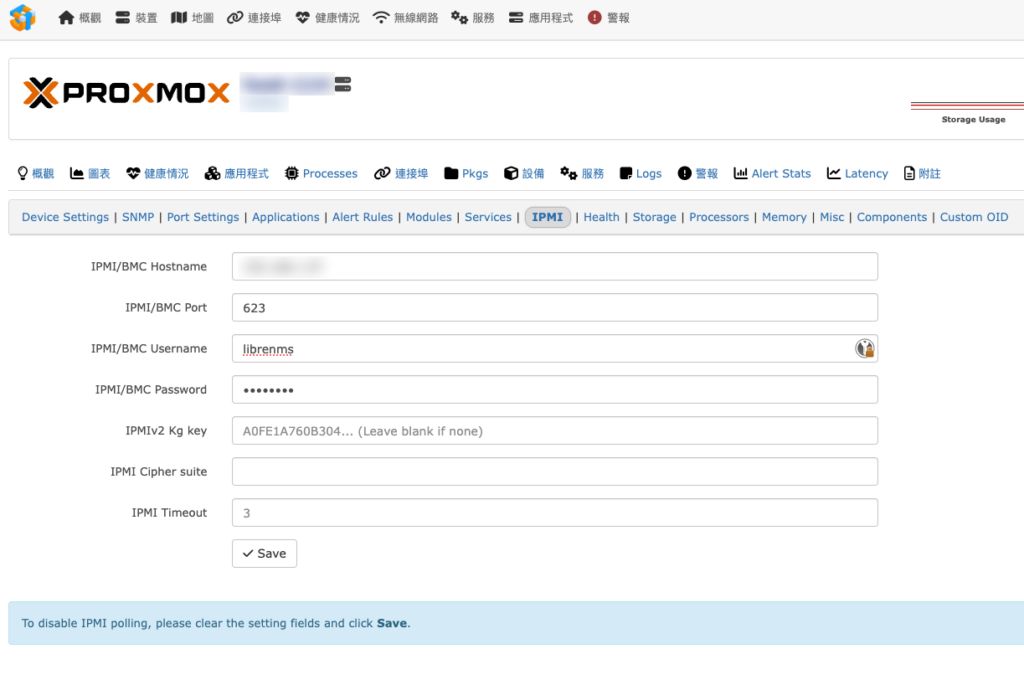
Task: Click the server icon beside device name
Action: [x=343, y=84]
